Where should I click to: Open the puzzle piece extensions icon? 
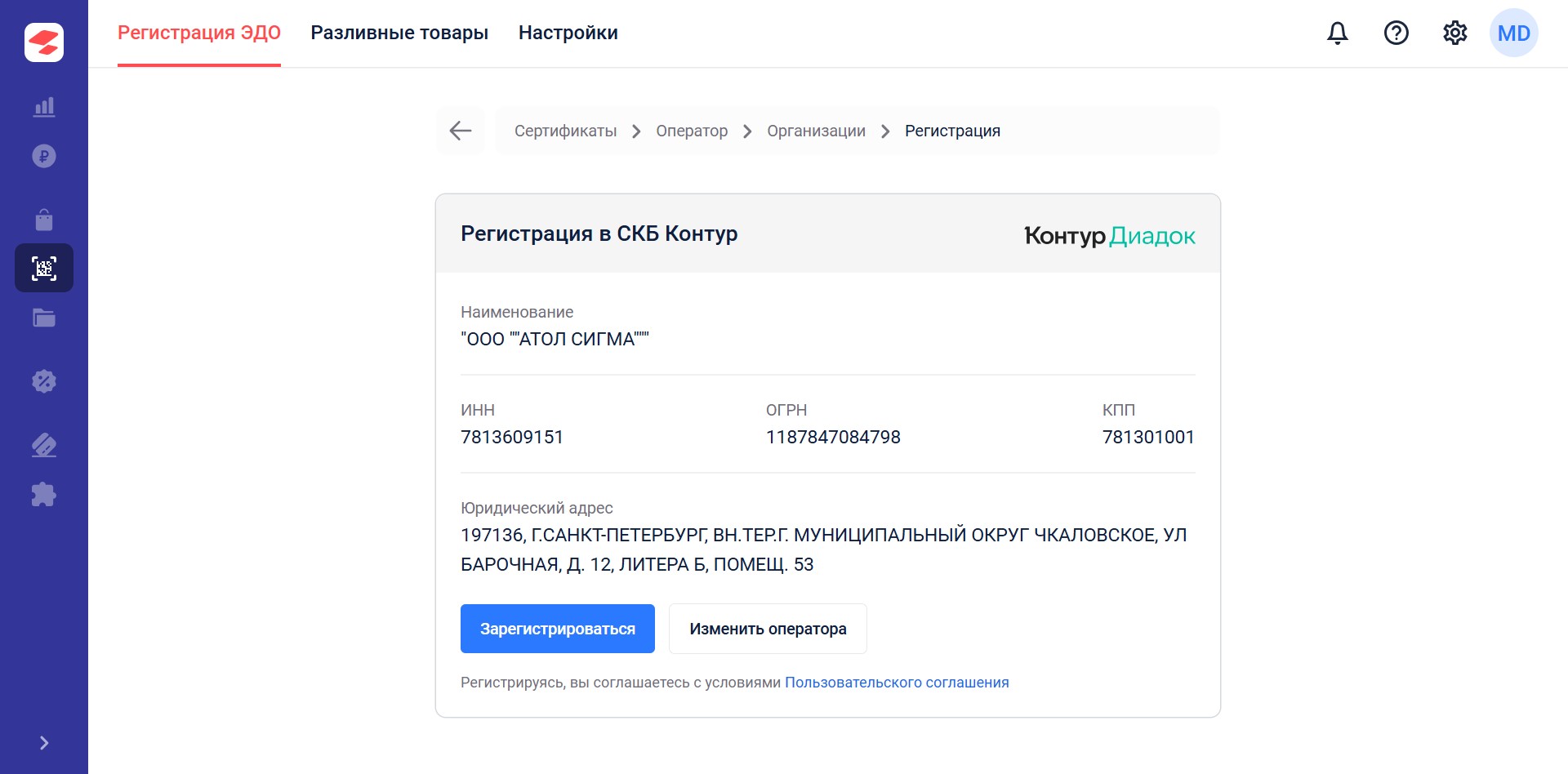(44, 494)
